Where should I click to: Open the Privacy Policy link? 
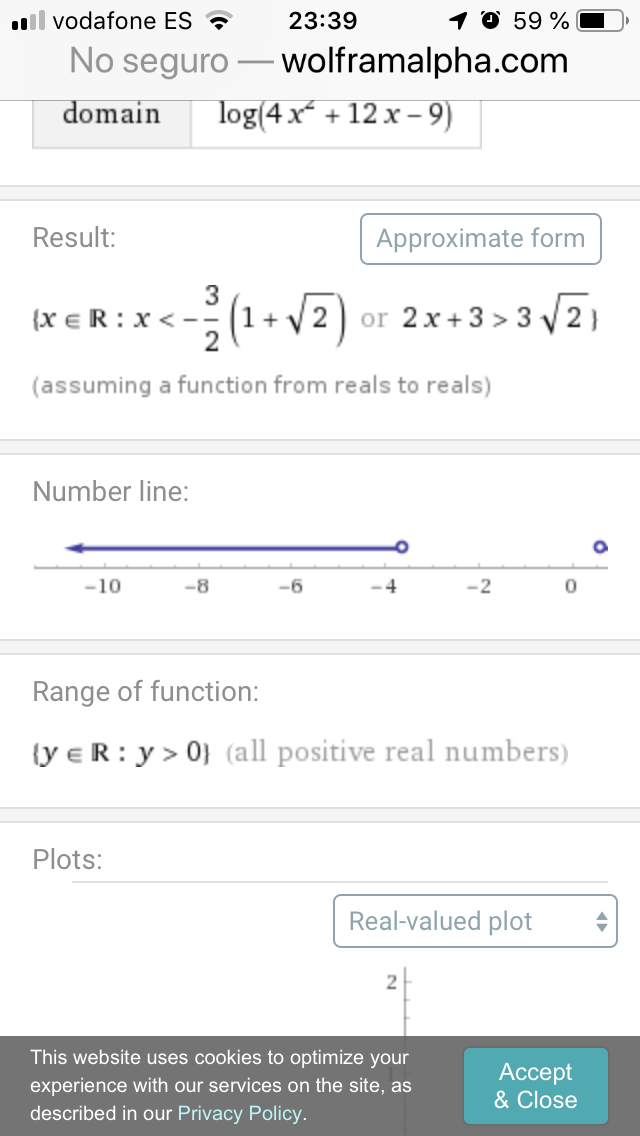[240, 1113]
